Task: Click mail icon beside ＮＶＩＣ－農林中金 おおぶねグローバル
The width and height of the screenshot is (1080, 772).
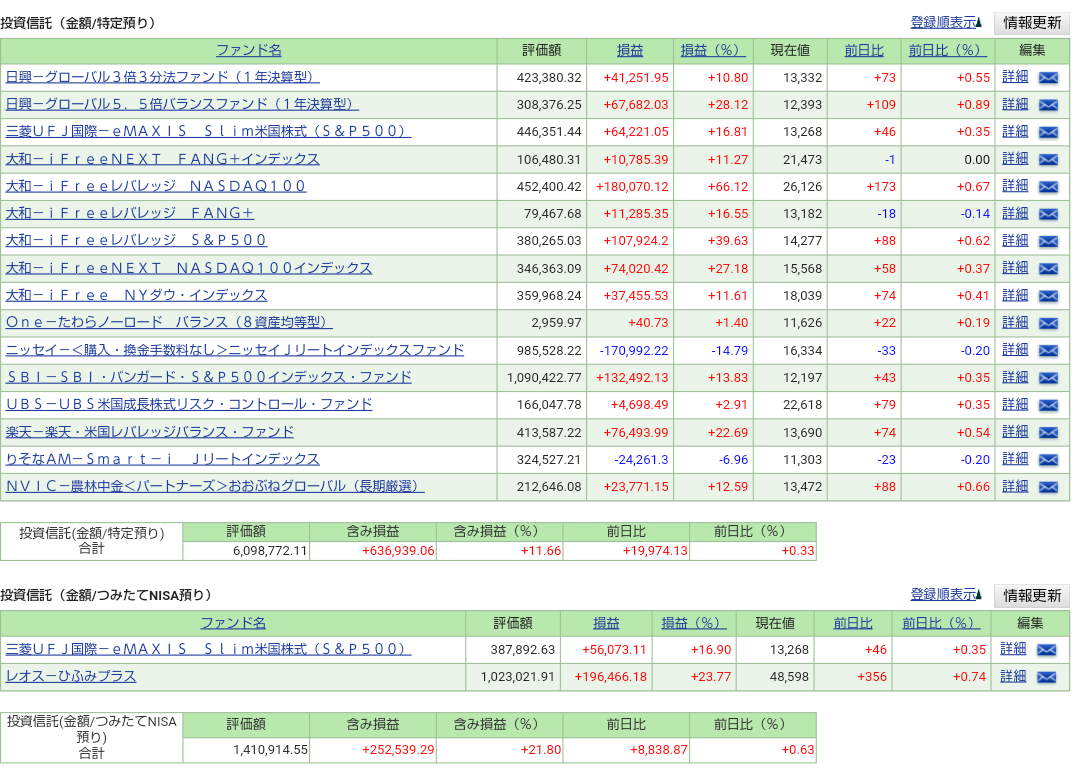Action: click(x=1049, y=486)
